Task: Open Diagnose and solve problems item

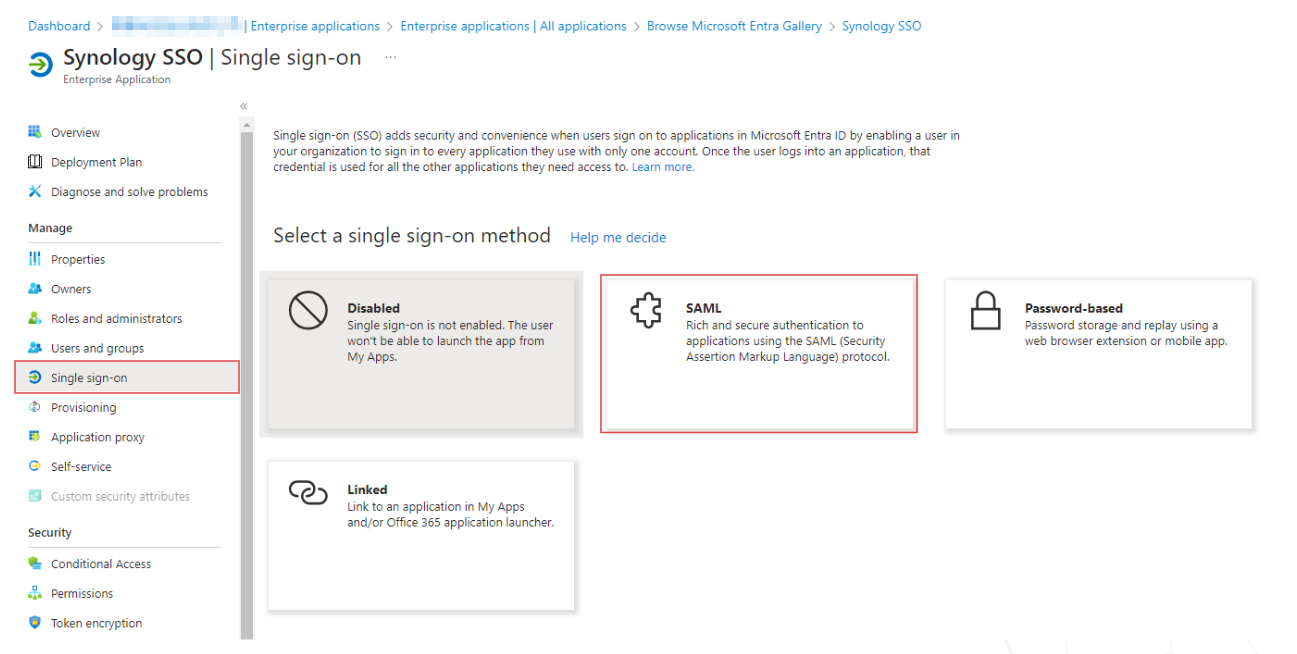Action: pyautogui.click(x=127, y=191)
